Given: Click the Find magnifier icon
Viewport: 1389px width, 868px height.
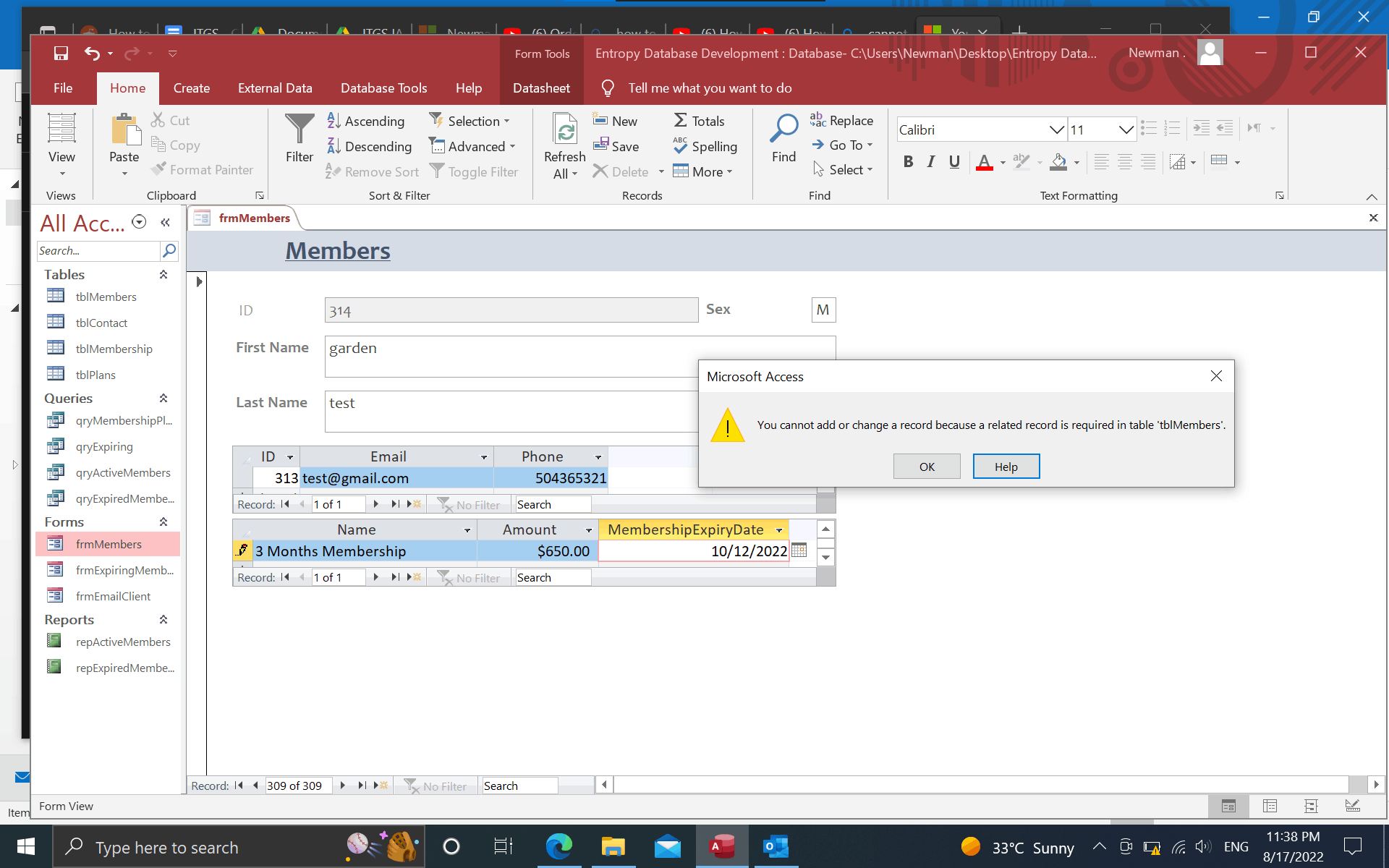Looking at the screenshot, I should [x=783, y=130].
